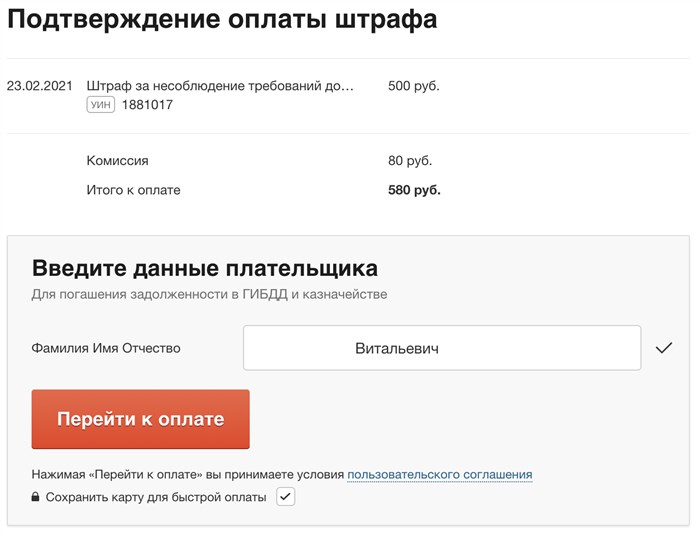This screenshot has height=536, width=700.
Task: Click the page title 'Подтверждение оплаты штрафа'
Action: click(222, 20)
